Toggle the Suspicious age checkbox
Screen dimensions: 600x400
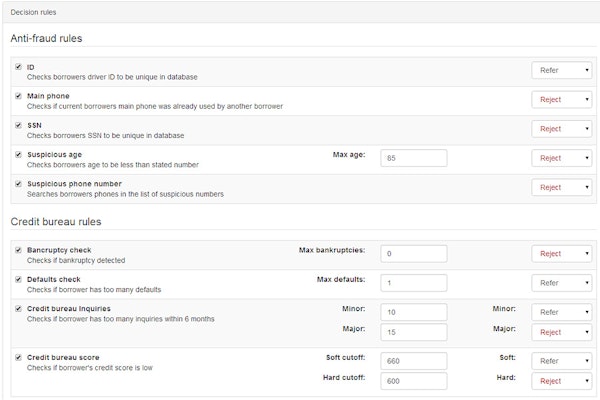18,154
